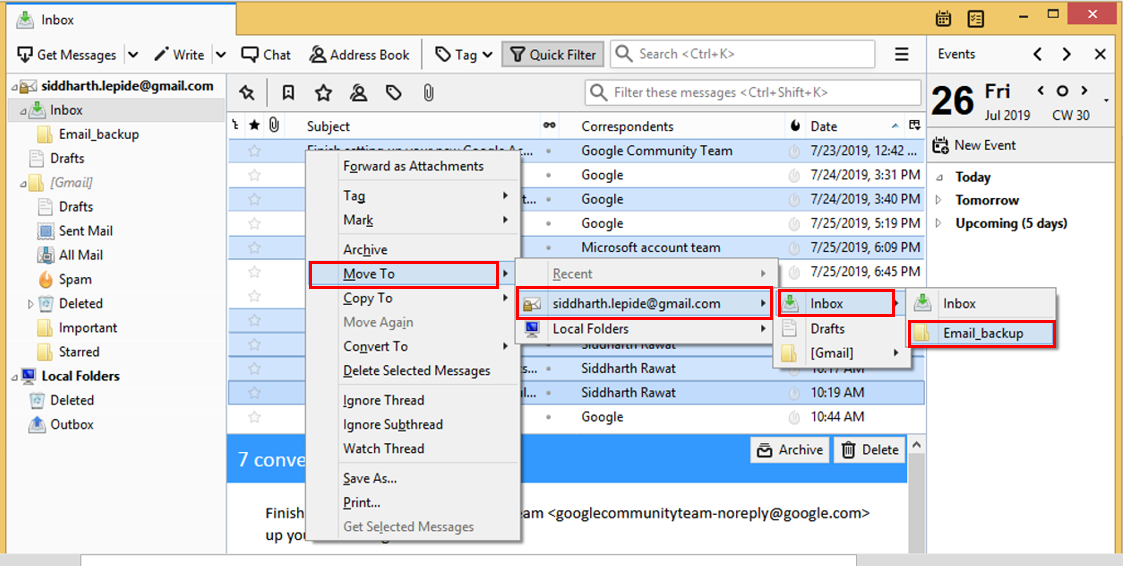Click Filter these messages field

tap(753, 92)
